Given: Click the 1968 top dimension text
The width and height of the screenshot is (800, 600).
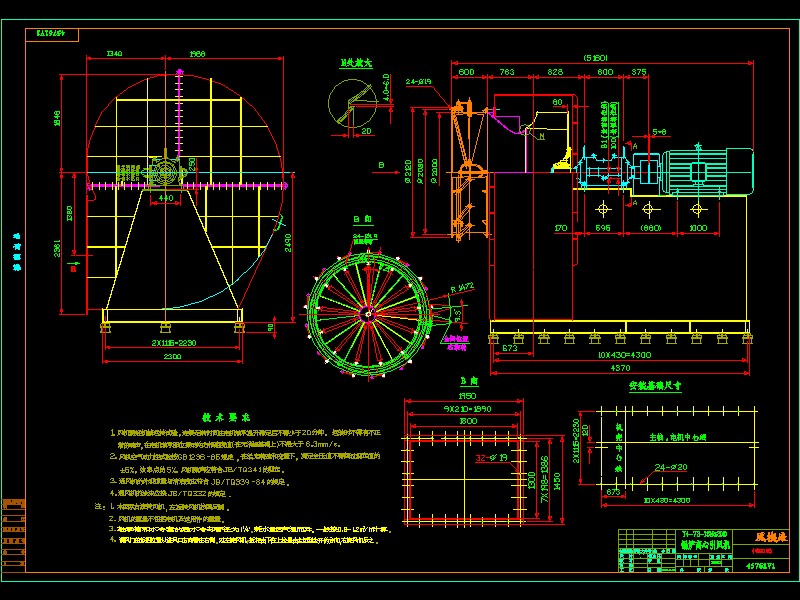Looking at the screenshot, I should [x=197, y=54].
